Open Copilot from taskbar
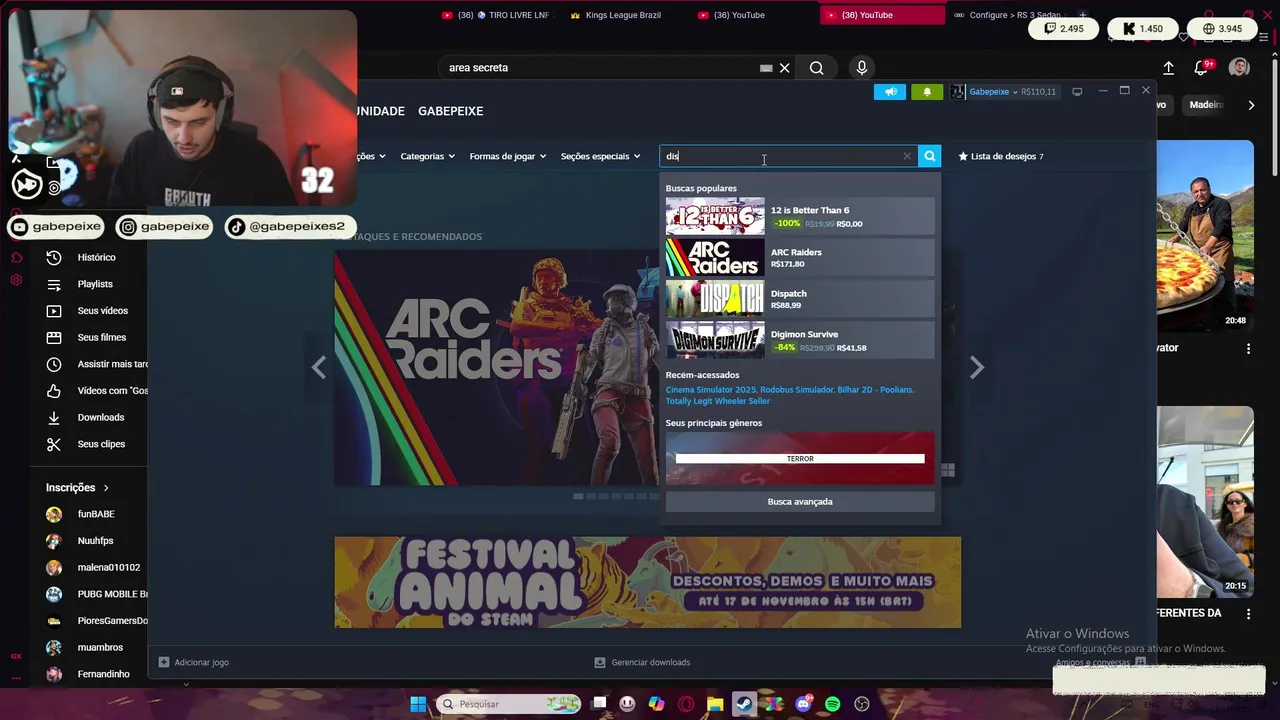The height and width of the screenshot is (720, 1280). tap(657, 704)
